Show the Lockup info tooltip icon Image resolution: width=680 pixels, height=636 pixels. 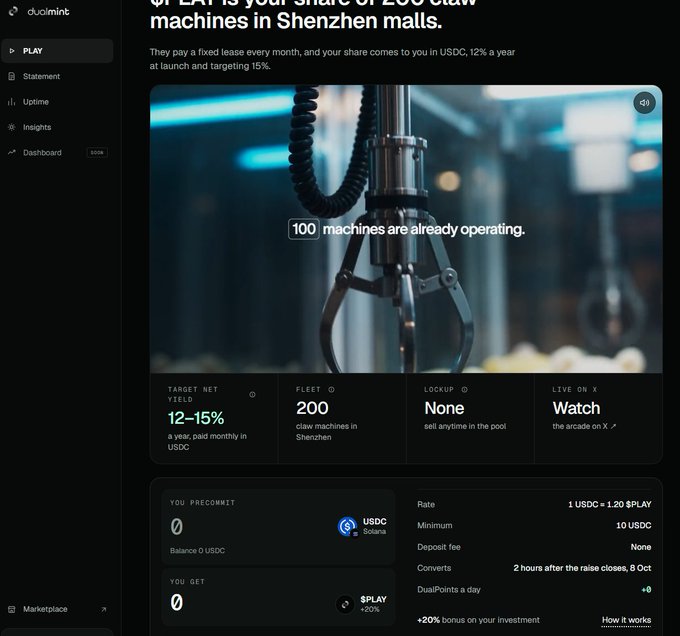tap(464, 389)
